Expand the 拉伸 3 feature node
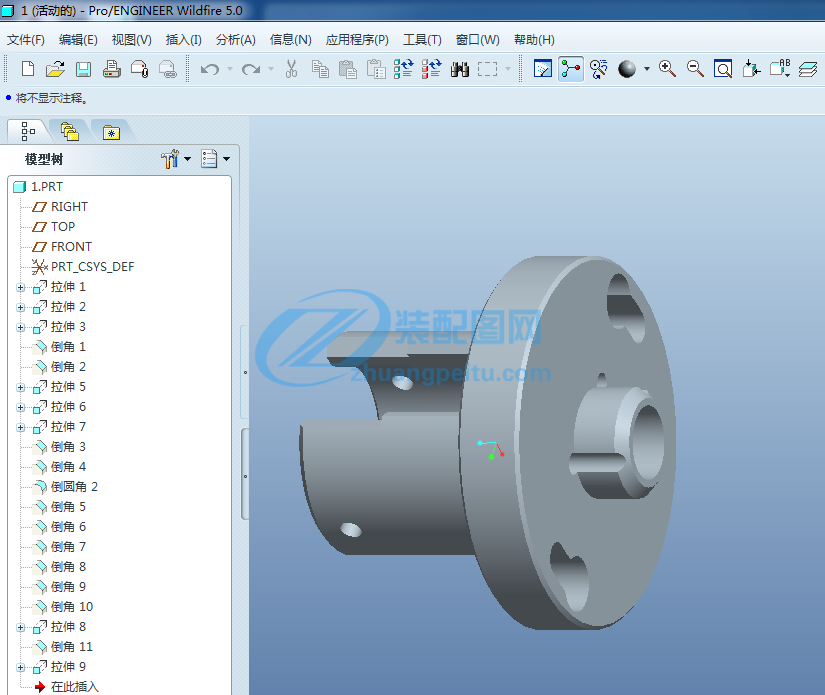 (x=21, y=327)
